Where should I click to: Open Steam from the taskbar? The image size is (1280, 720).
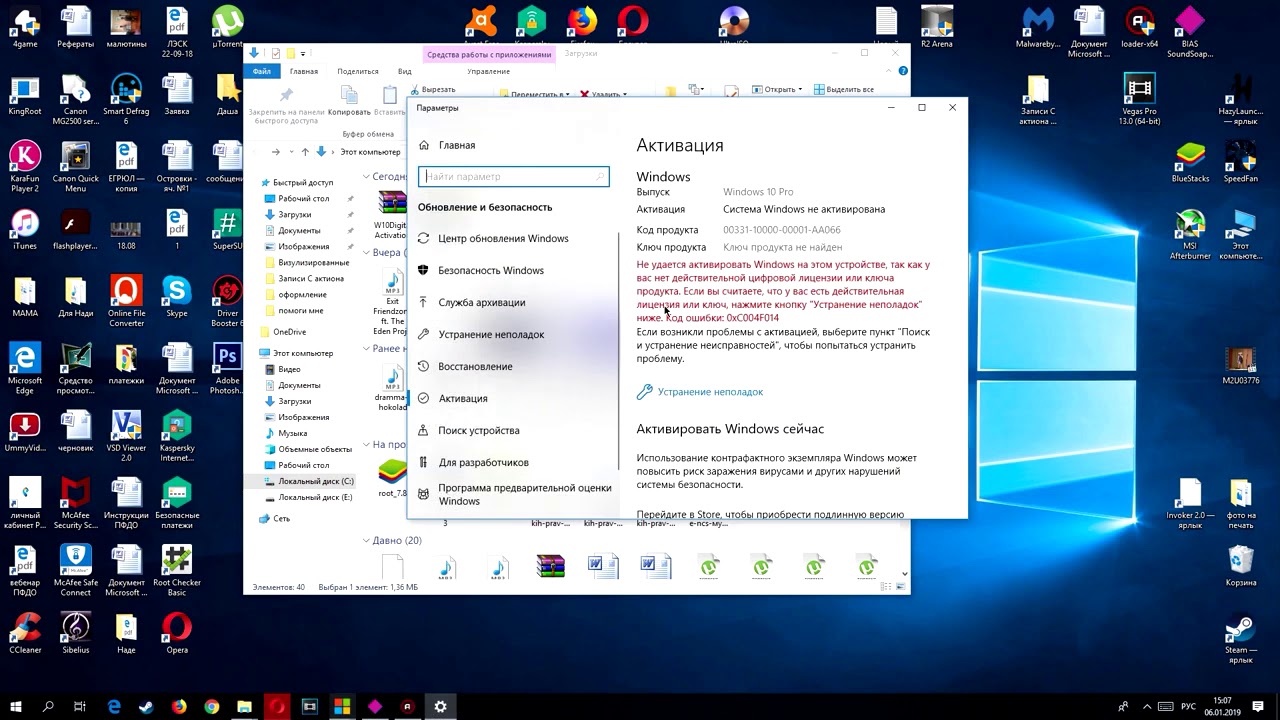146,707
